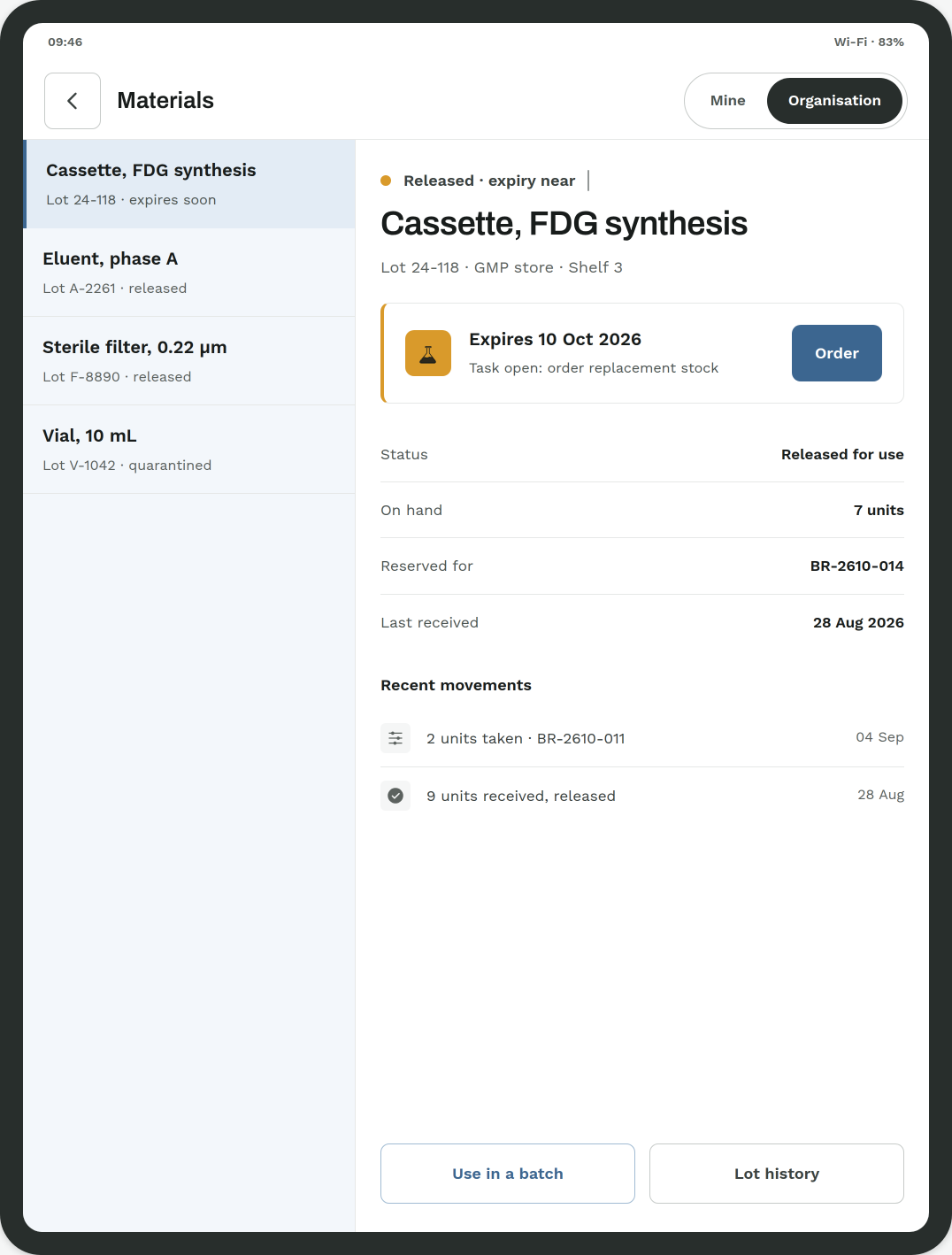The width and height of the screenshot is (952, 1255).
Task: Click the Expires 10 Oct 2026 heading
Action: tap(555, 340)
